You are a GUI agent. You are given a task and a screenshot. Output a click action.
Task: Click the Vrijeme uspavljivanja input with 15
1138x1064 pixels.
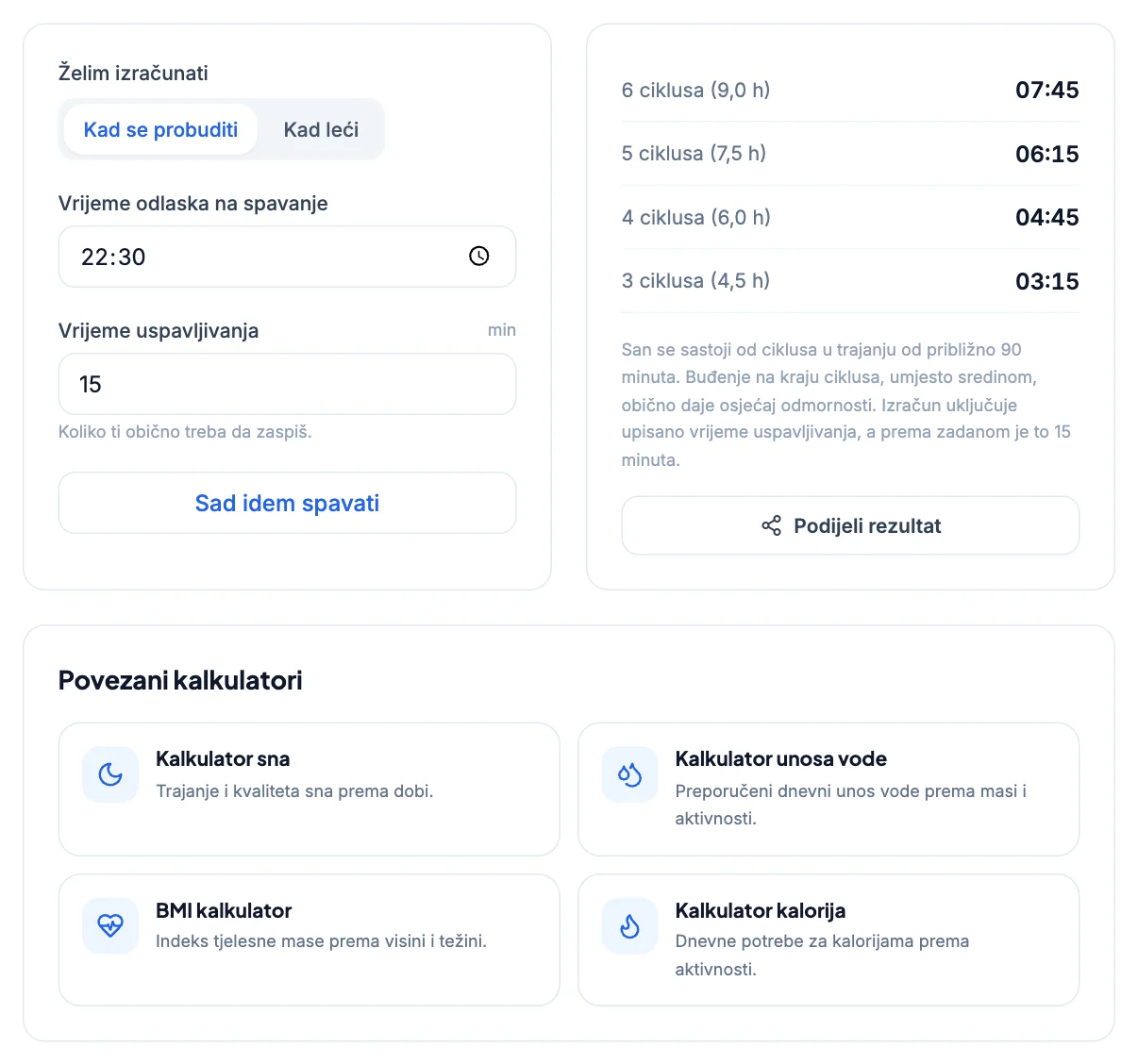pyautogui.click(x=287, y=384)
